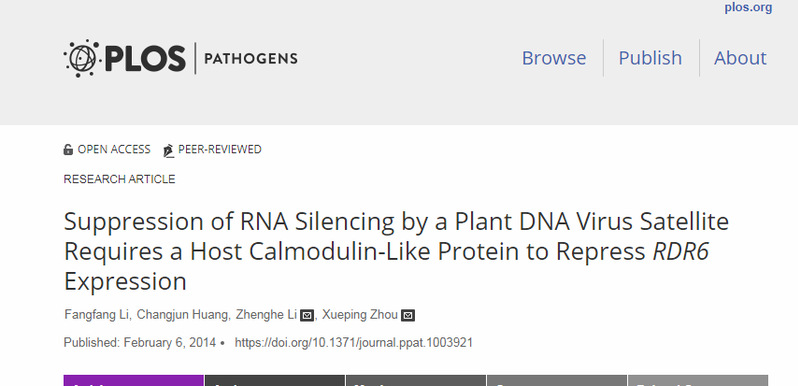Select author Changjun Huang

(x=183, y=315)
